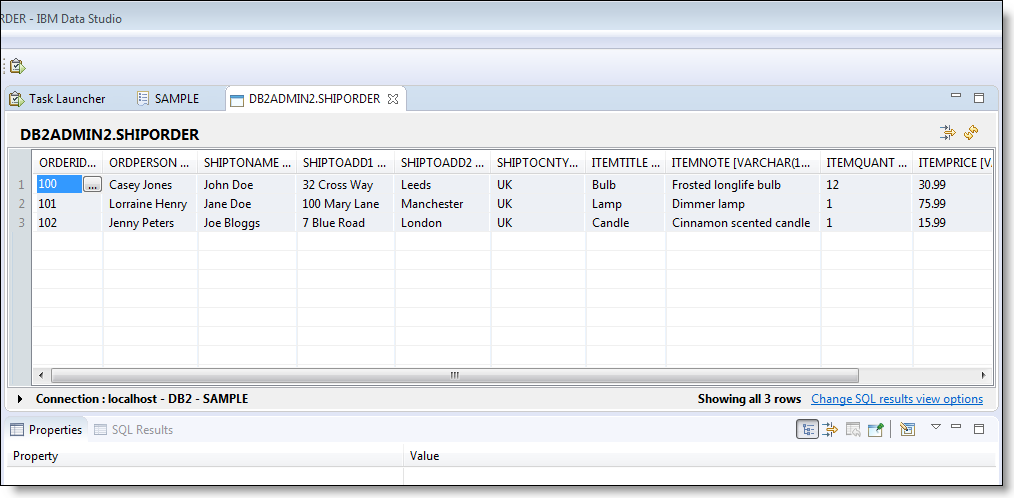The image size is (1014, 498).
Task: Click the ITEMNOTE column header
Action: [743, 162]
